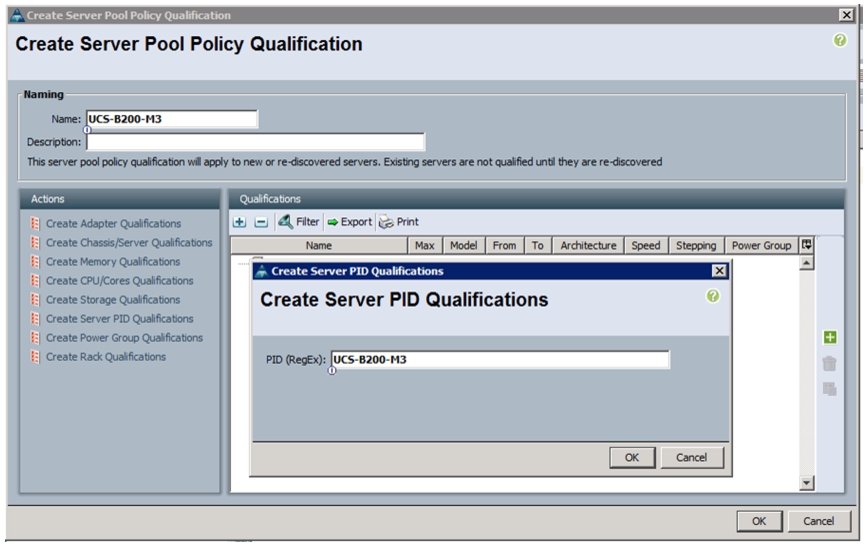Click the Create Storage Qualifications icon
The height and width of the screenshot is (546, 867).
[35, 299]
